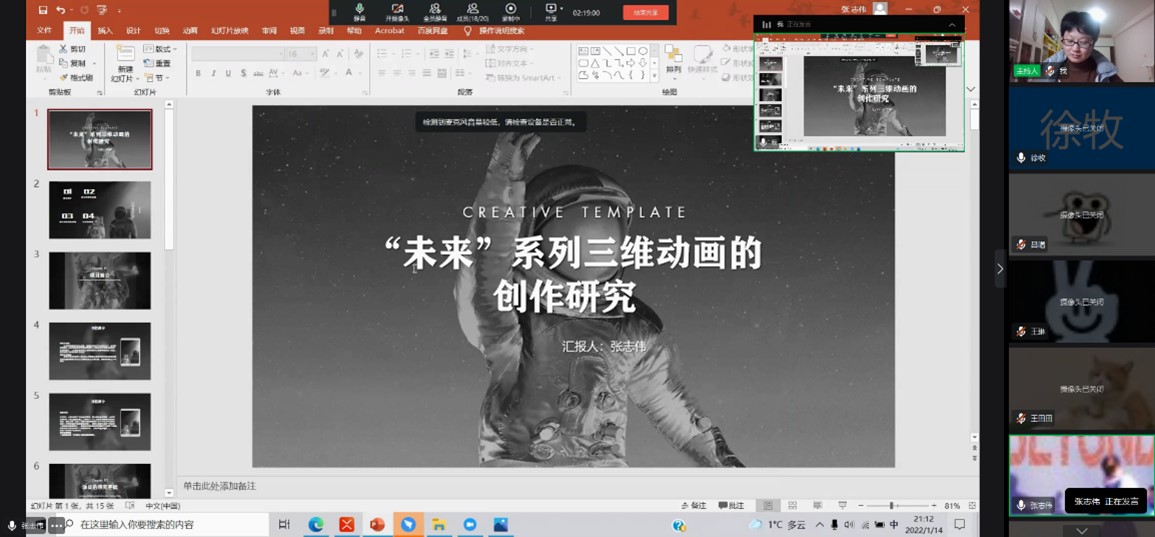Turn on camera in meeting toolbar
The height and width of the screenshot is (537, 1155).
pyautogui.click(x=397, y=11)
